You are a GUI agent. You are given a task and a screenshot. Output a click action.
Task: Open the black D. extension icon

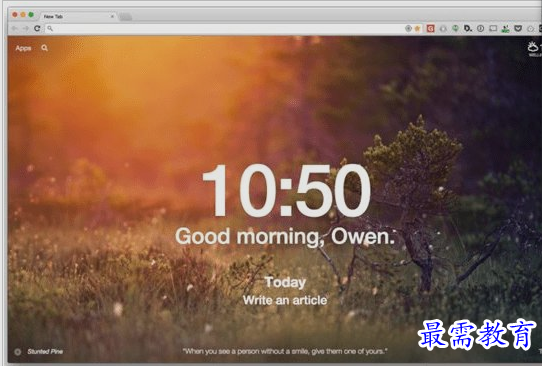(468, 28)
